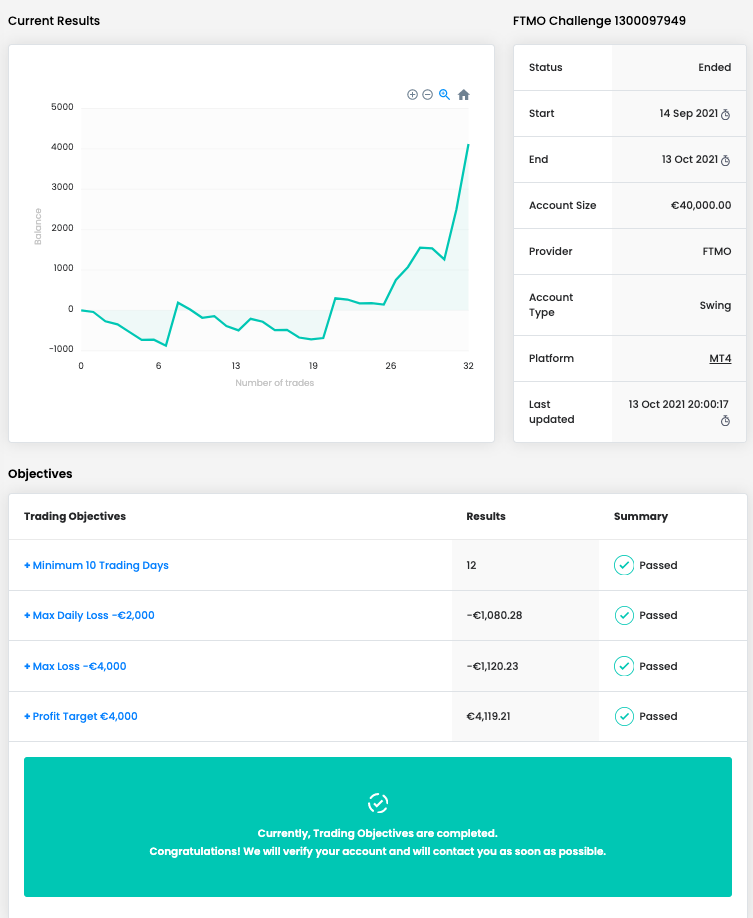The width and height of the screenshot is (753, 918).
Task: Click Passed check icon for Max Daily Loss
Action: pyautogui.click(x=624, y=615)
